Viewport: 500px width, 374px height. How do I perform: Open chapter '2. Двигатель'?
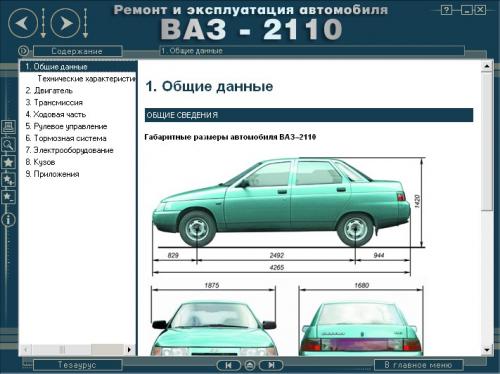[x=49, y=91]
